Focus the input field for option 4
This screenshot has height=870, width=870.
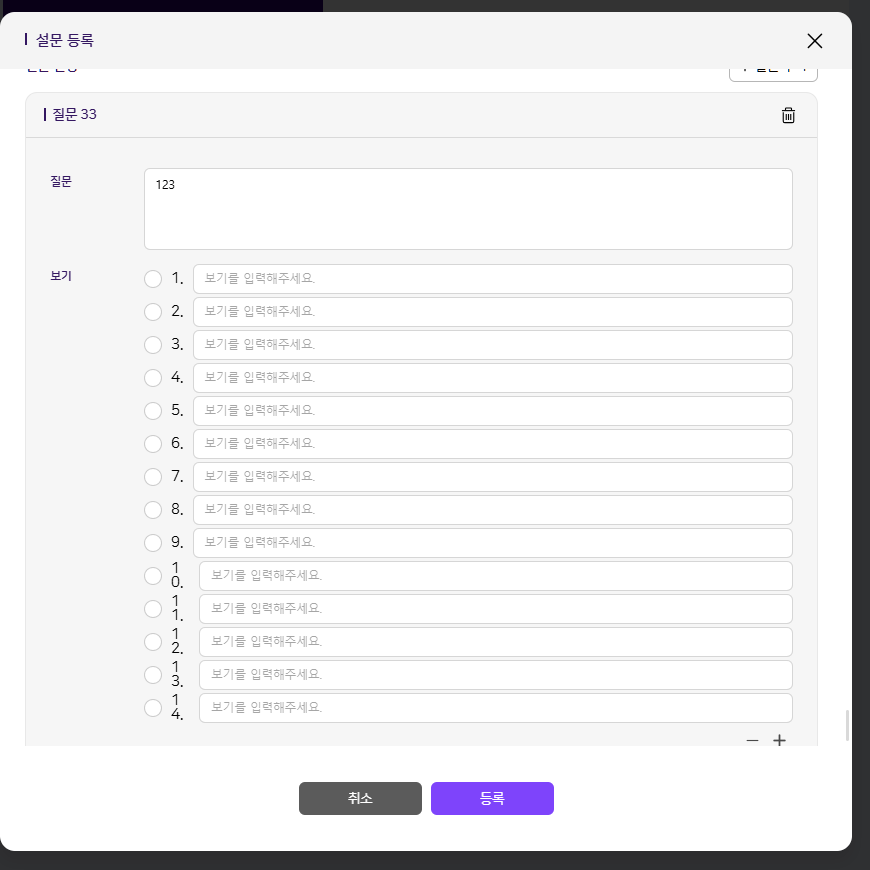(492, 378)
